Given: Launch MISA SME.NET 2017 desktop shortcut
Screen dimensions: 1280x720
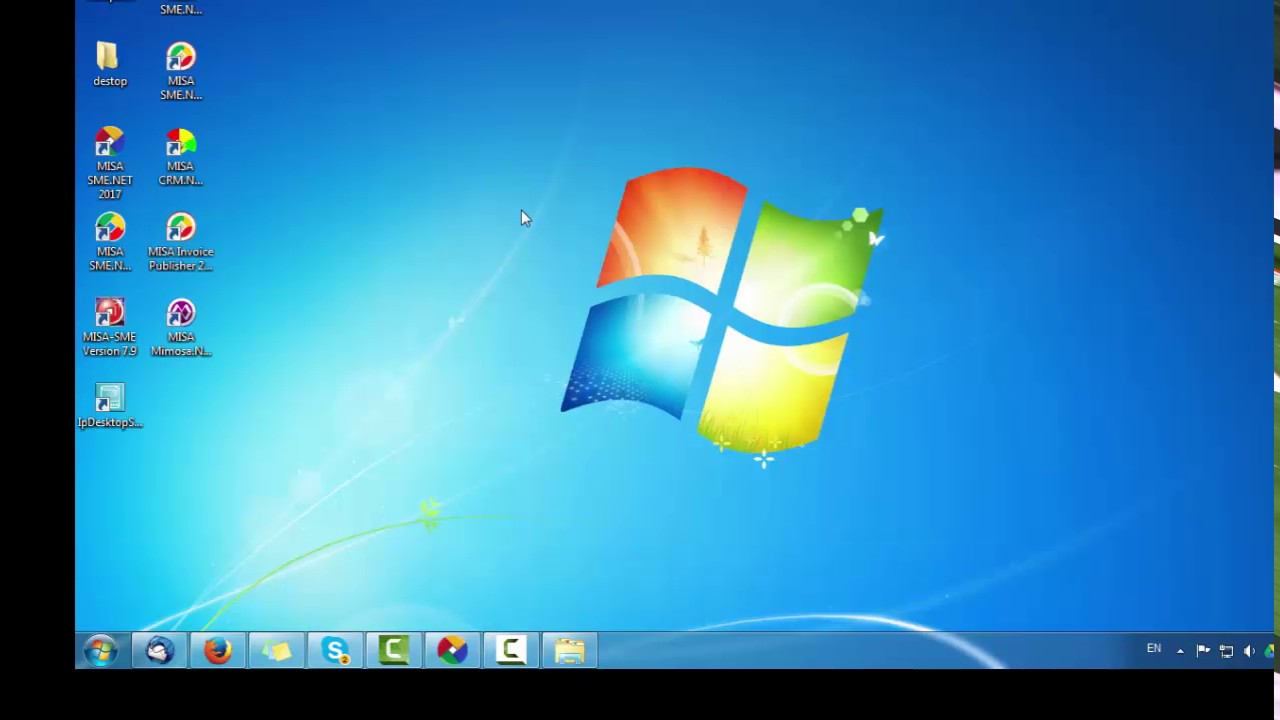Looking at the screenshot, I should pos(110,163).
